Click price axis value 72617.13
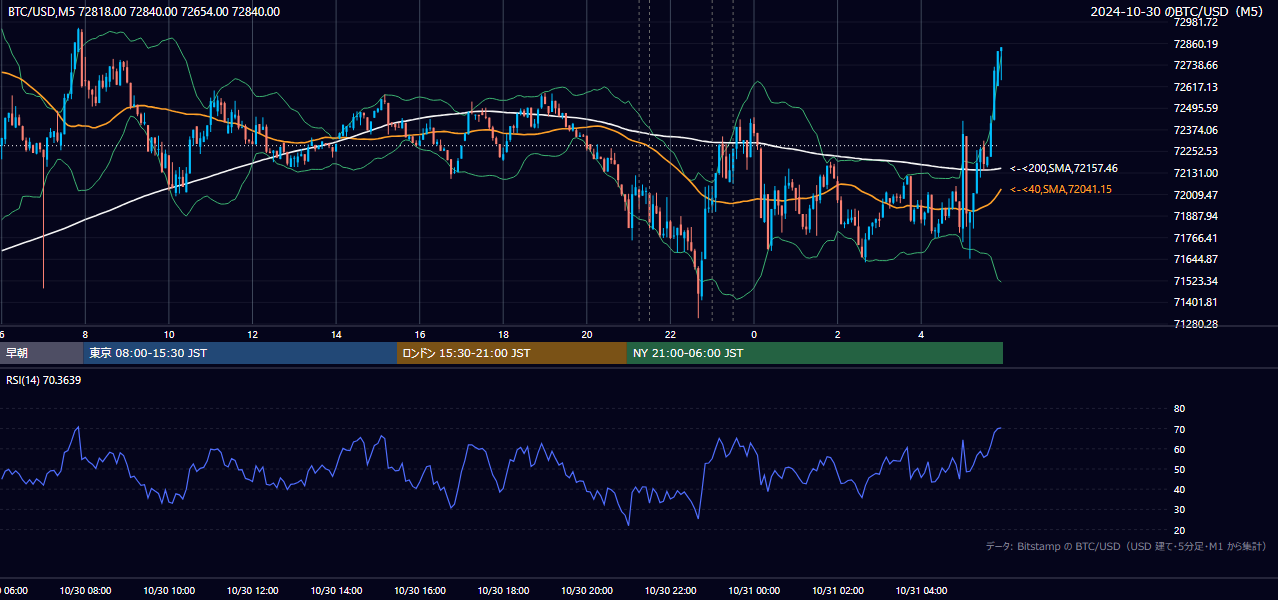The image size is (1278, 600). click(x=1196, y=87)
